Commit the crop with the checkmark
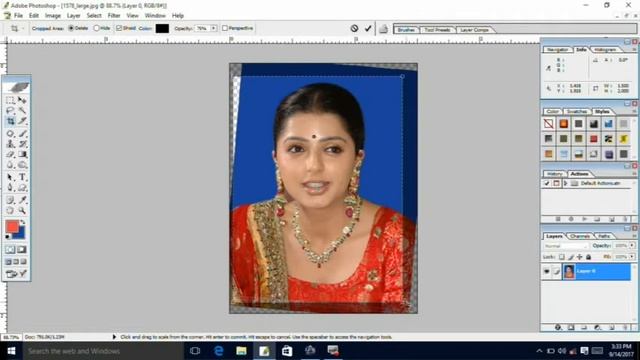This screenshot has height=360, width=640. (x=368, y=28)
